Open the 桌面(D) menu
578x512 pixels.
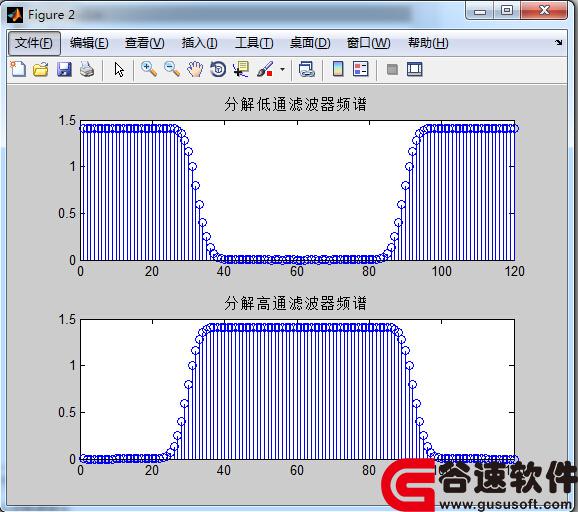pos(310,43)
